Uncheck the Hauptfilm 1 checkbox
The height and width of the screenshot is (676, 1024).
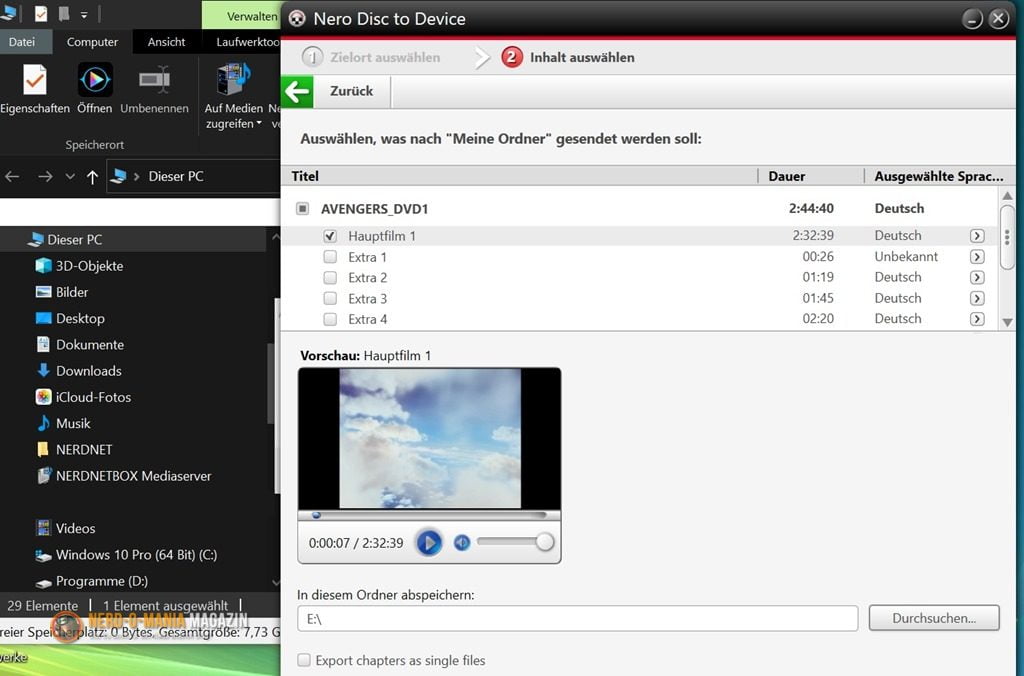(x=330, y=236)
